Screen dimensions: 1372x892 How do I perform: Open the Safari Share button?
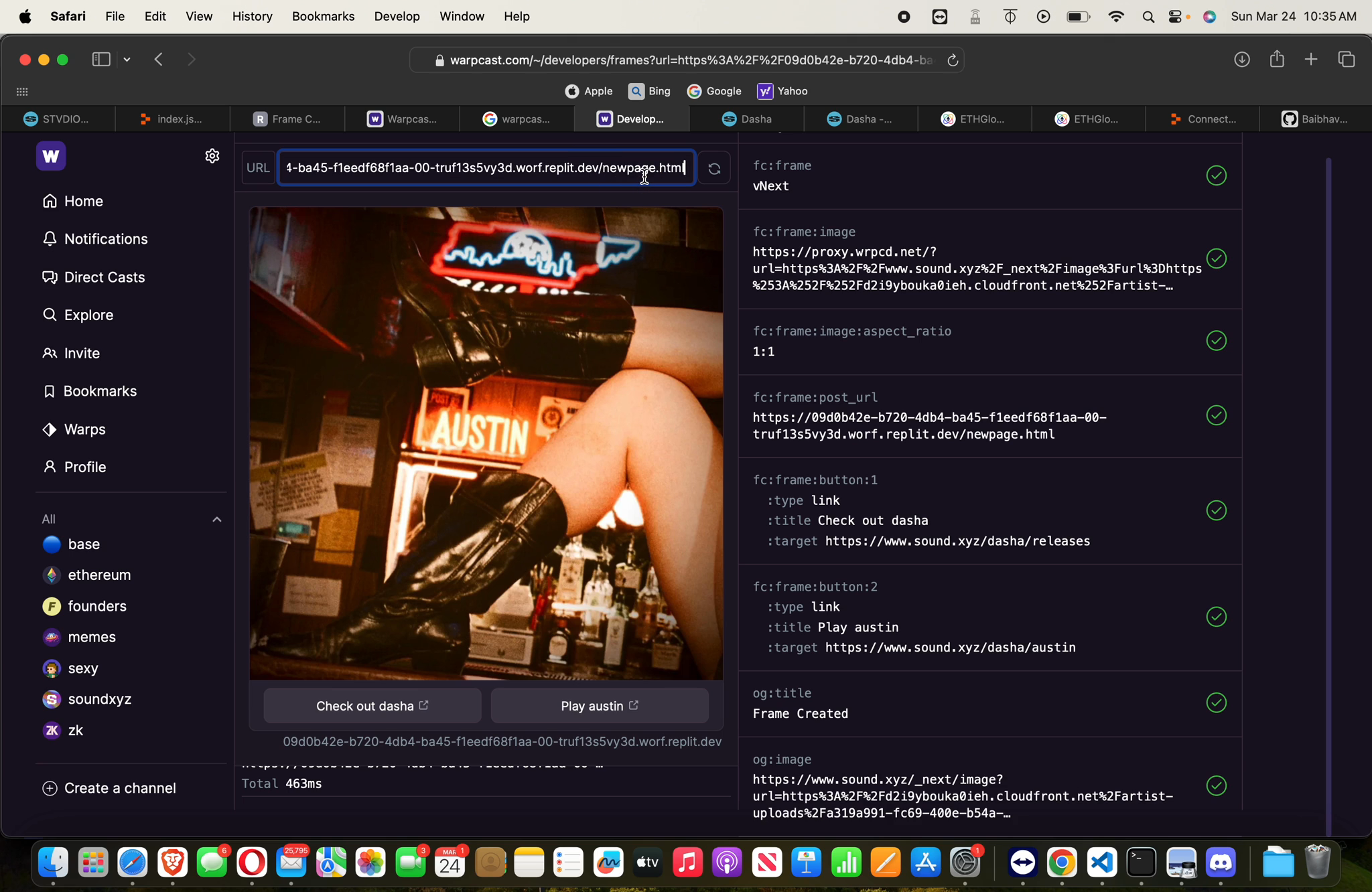(x=1276, y=59)
